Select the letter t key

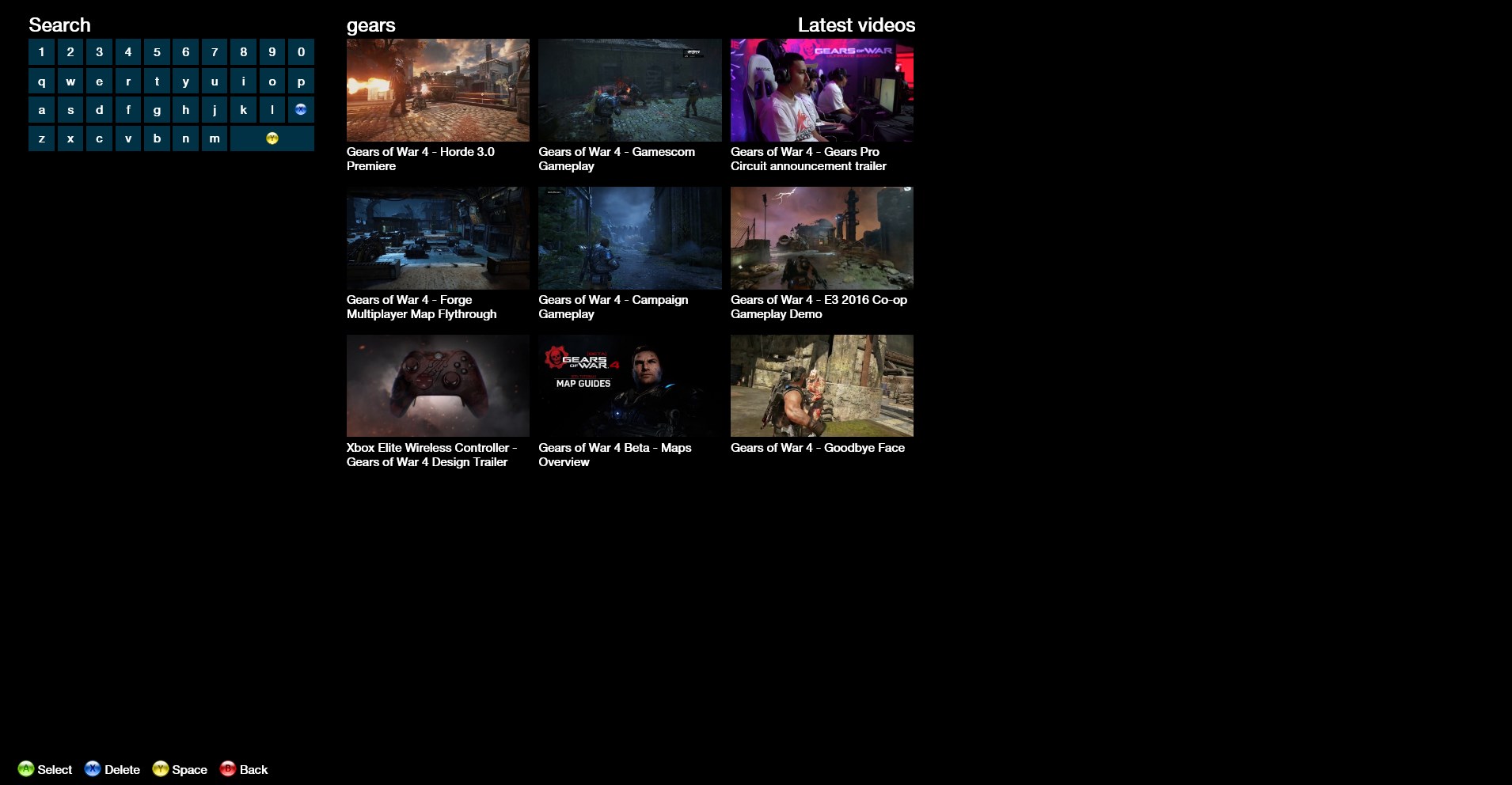tap(157, 81)
